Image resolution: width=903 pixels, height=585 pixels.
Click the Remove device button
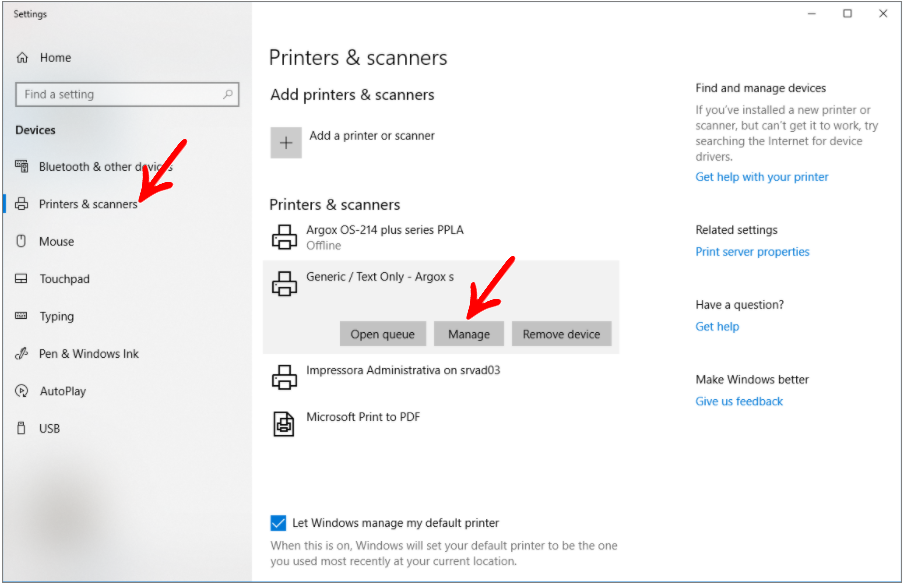pyautogui.click(x=561, y=334)
